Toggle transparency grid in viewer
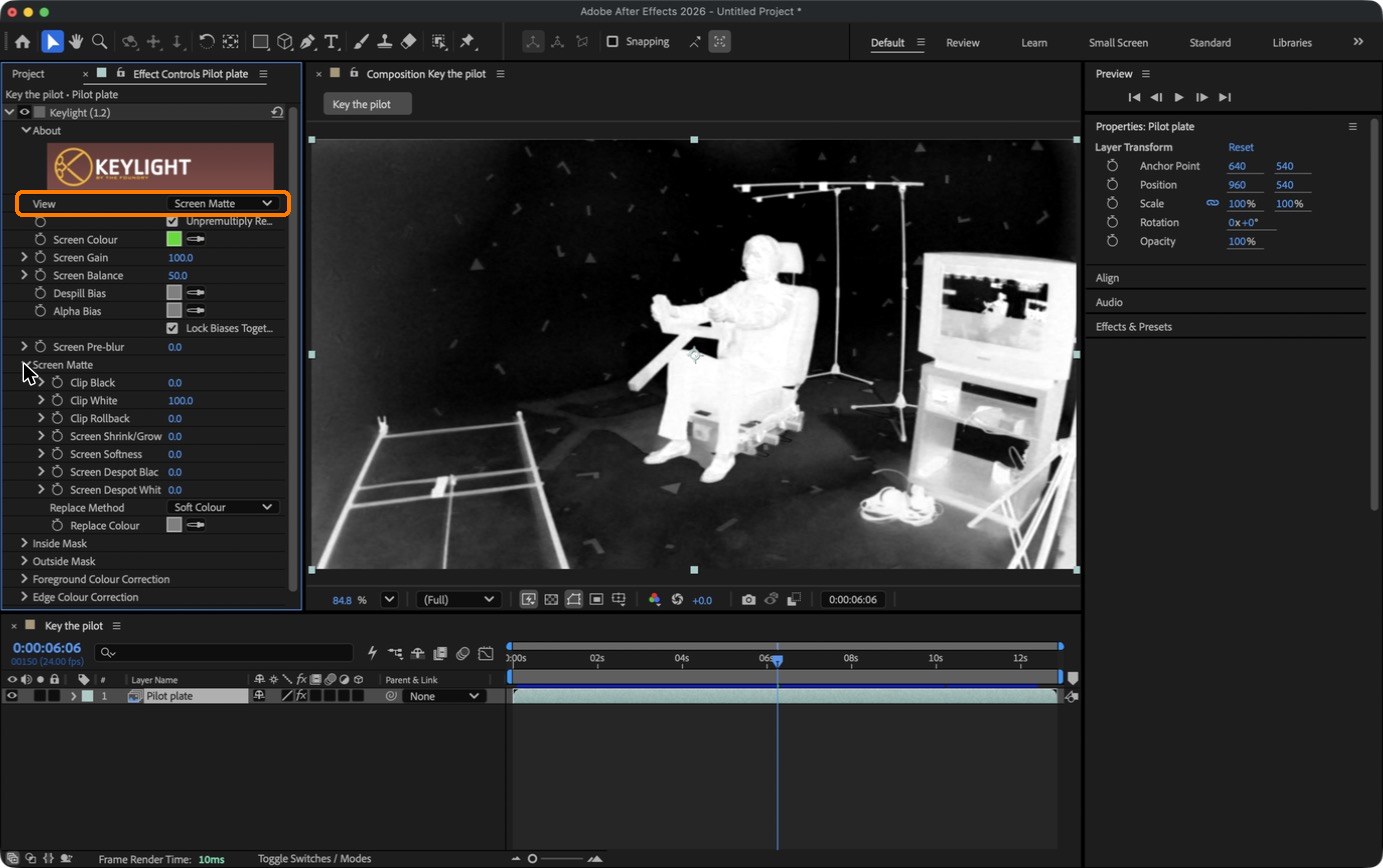 551,600
